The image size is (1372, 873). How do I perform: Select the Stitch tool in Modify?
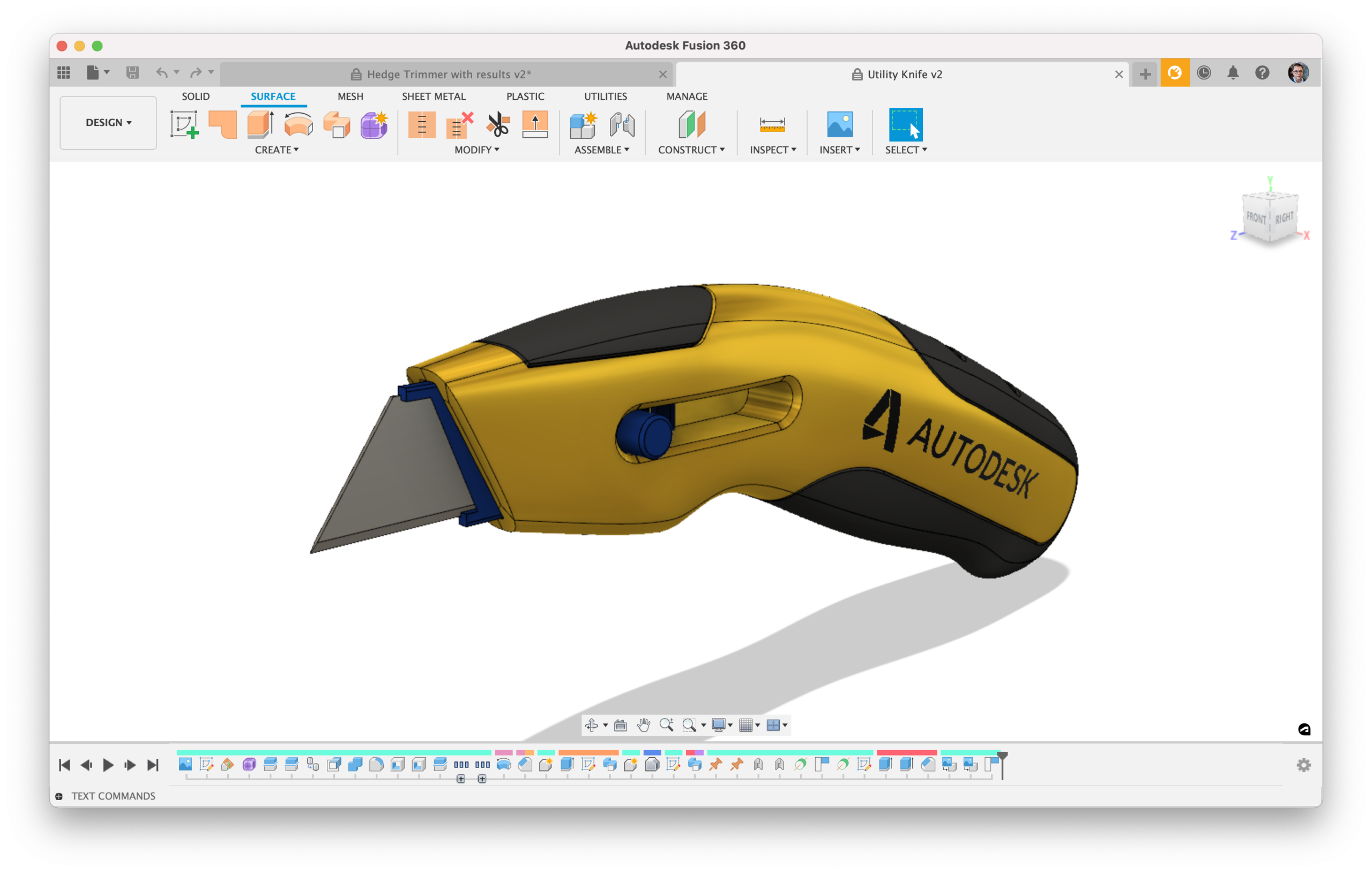[422, 124]
